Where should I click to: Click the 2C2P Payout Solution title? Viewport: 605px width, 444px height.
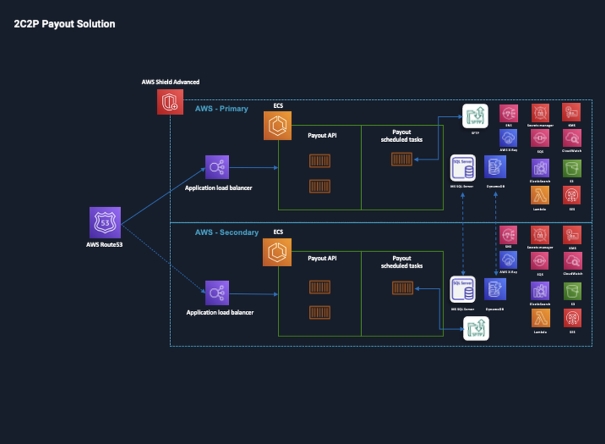click(x=64, y=23)
